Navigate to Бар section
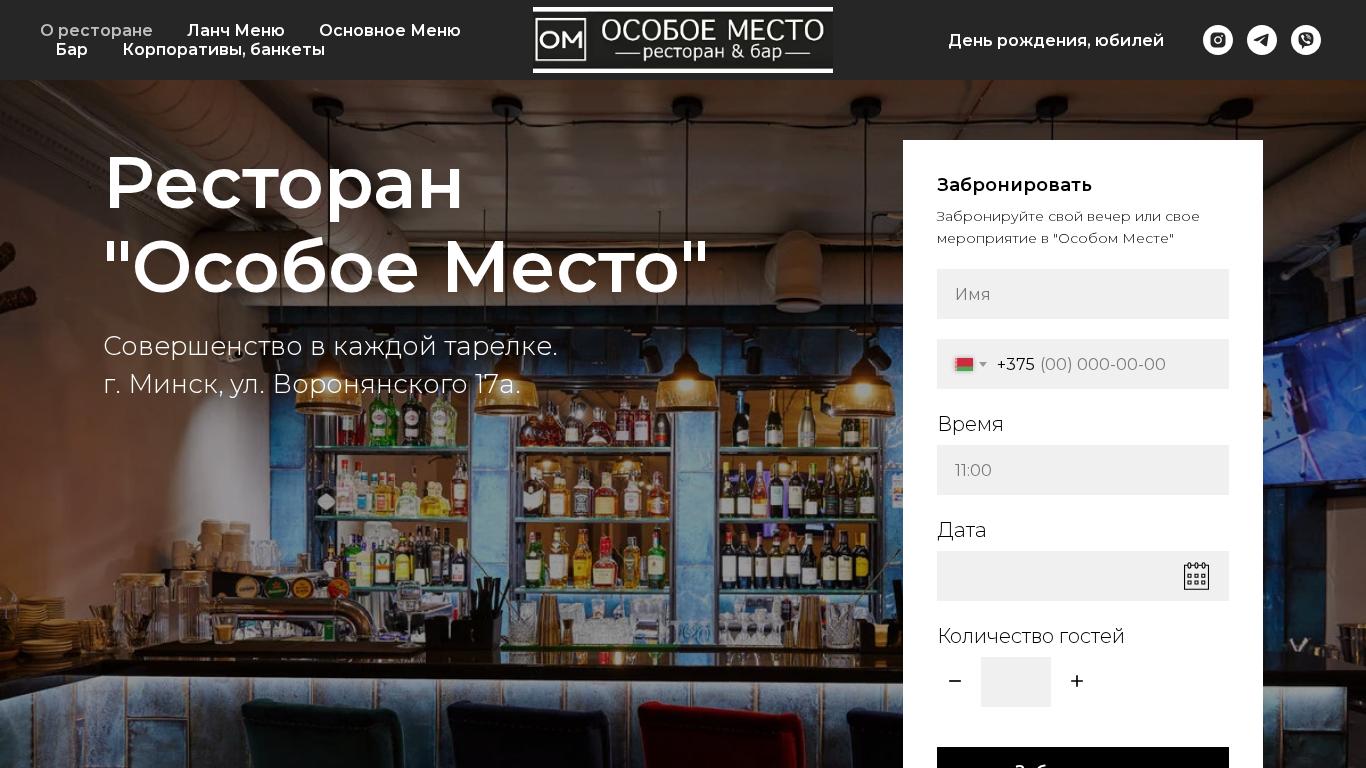 [72, 49]
